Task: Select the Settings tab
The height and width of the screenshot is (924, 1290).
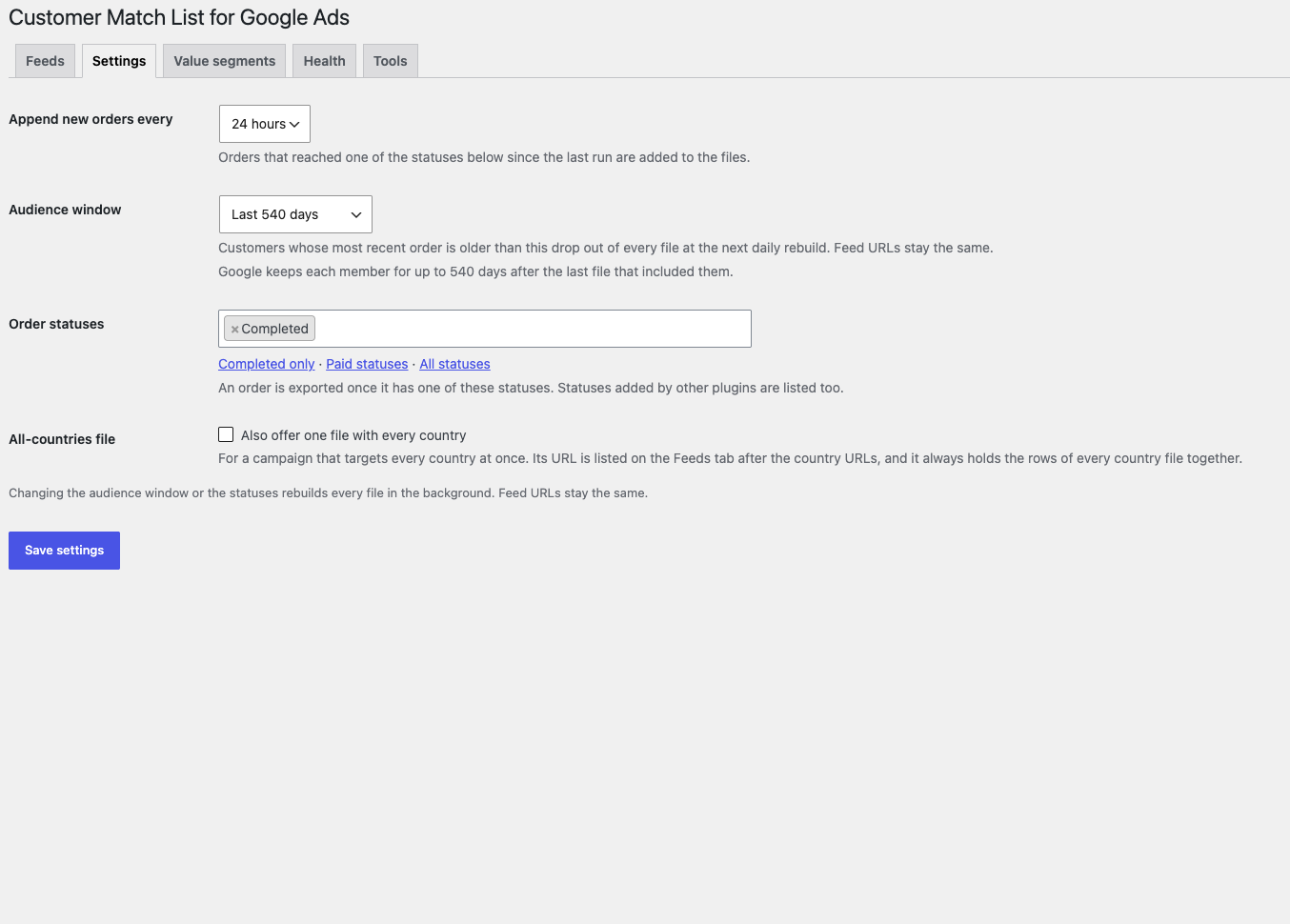Action: [119, 61]
